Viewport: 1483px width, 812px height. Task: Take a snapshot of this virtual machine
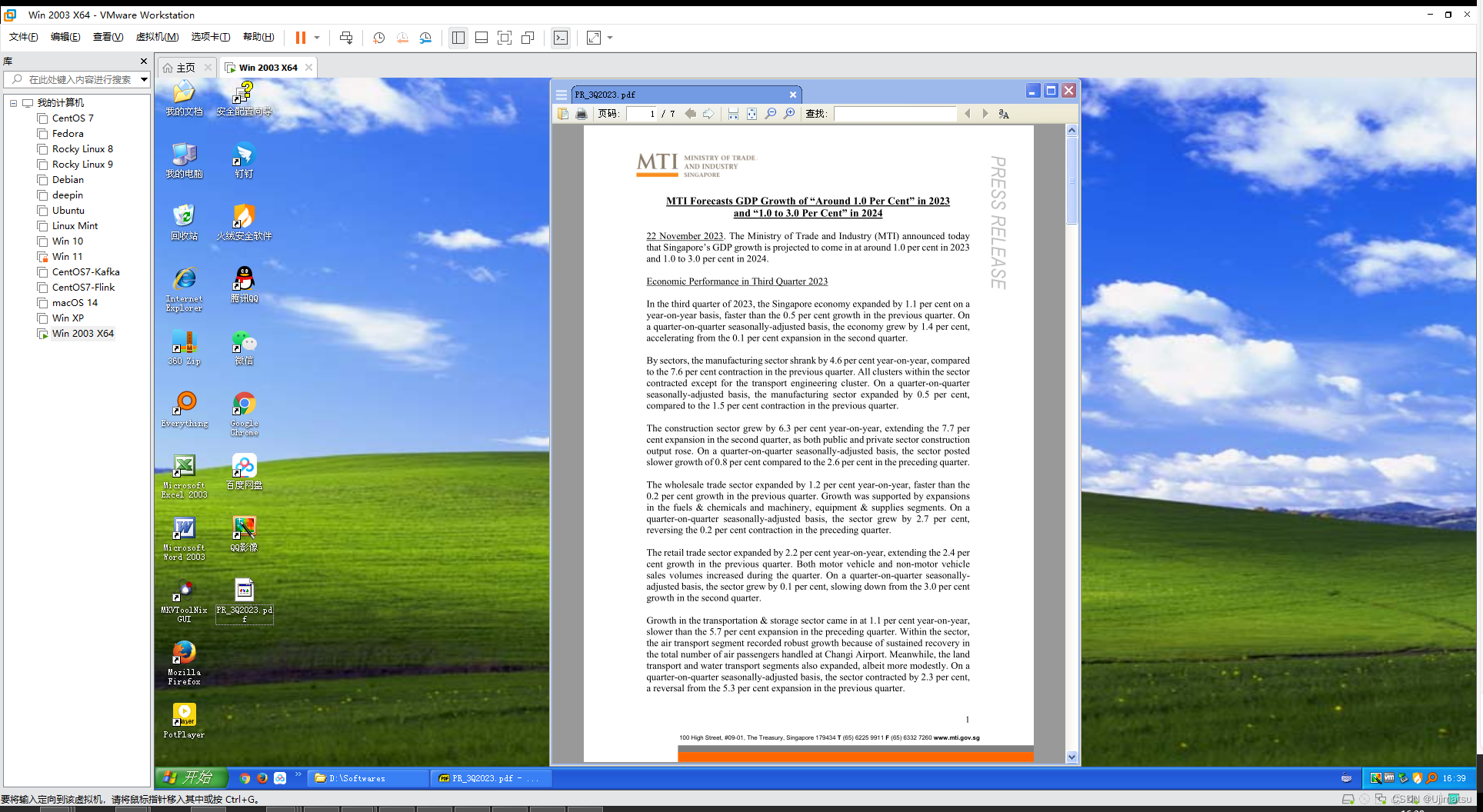pyautogui.click(x=378, y=38)
